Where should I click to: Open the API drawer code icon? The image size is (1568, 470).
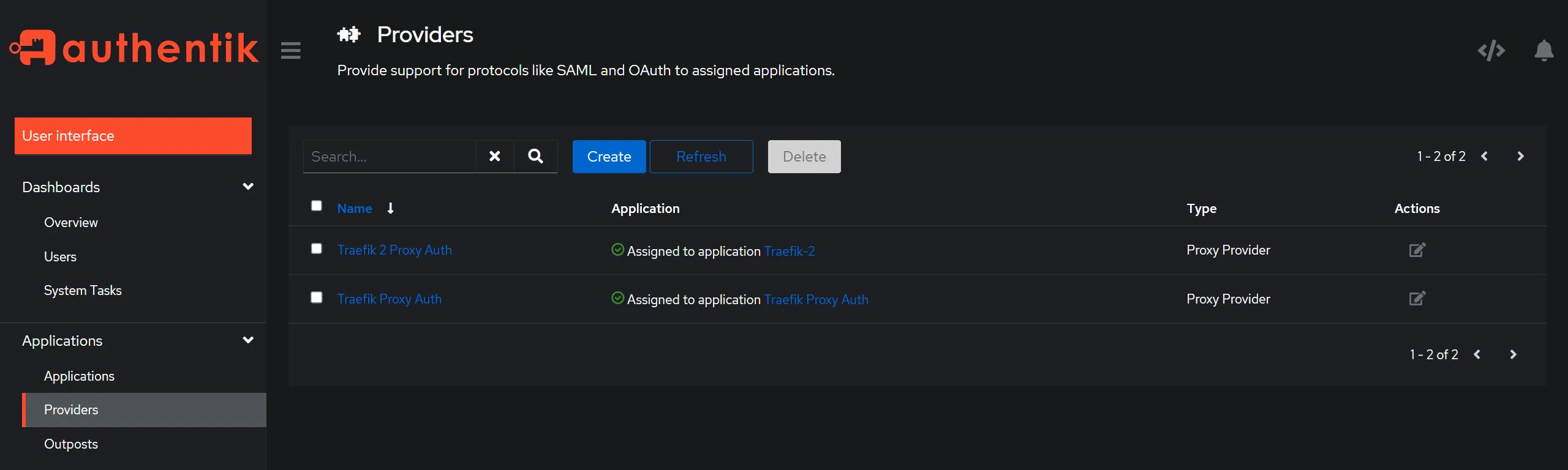pos(1491,50)
